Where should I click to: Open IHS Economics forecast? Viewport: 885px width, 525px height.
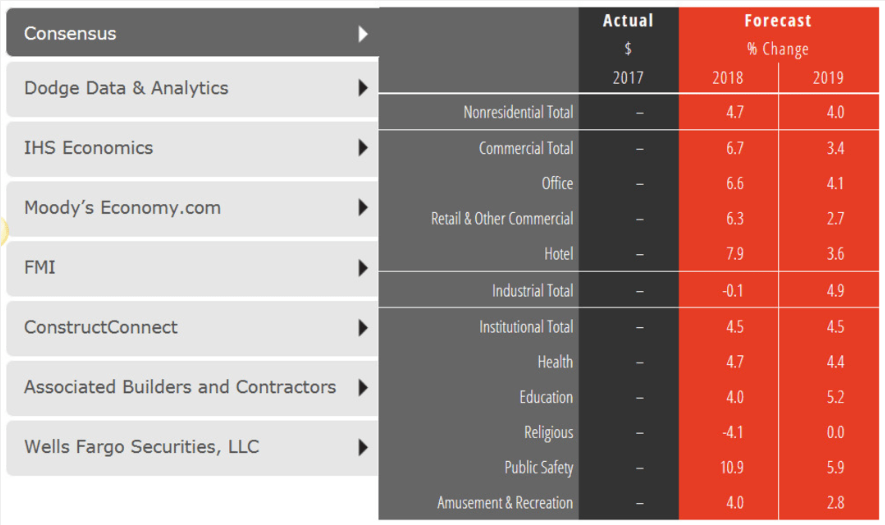[89, 148]
